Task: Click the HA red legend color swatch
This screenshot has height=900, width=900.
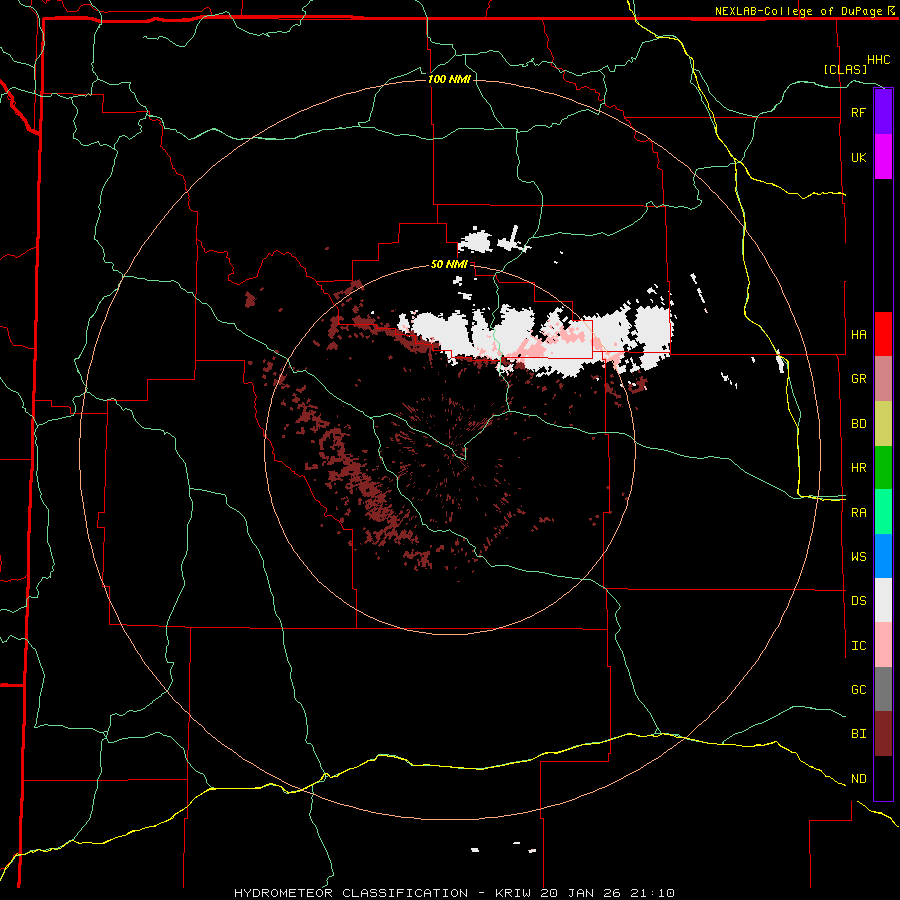Action: pyautogui.click(x=883, y=334)
